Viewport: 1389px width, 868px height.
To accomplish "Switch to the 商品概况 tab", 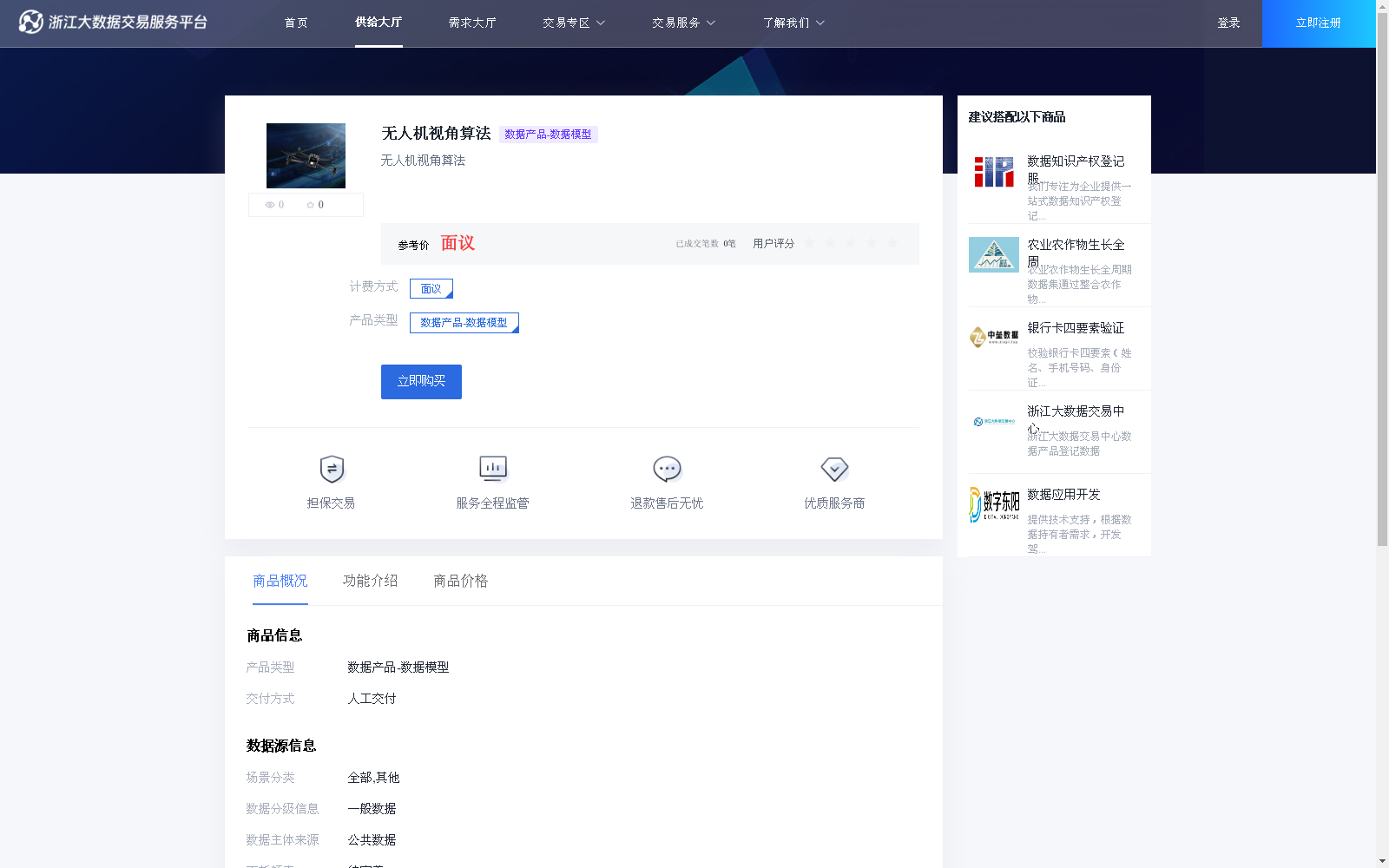I will [280, 581].
